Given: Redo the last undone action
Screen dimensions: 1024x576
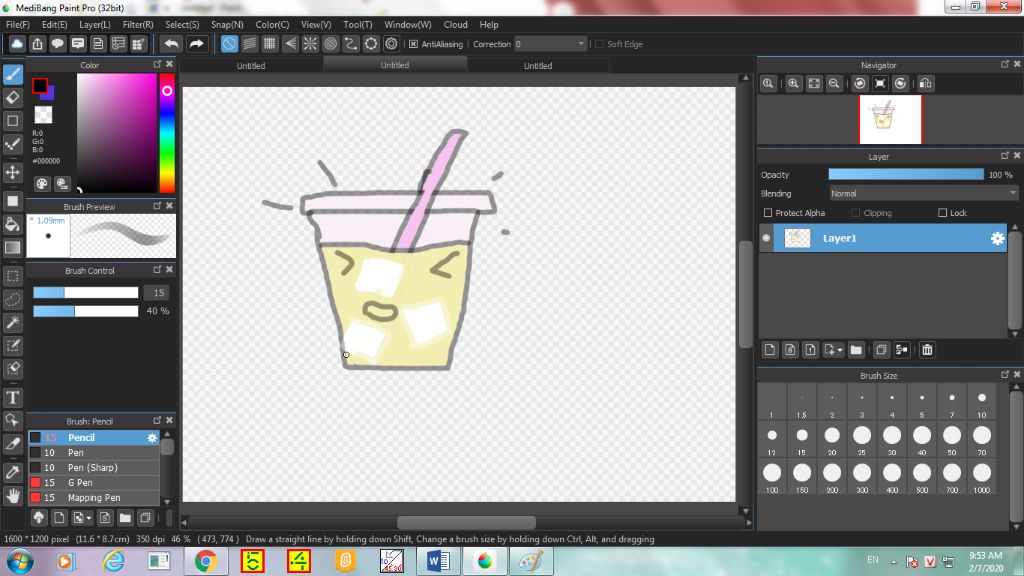Looking at the screenshot, I should (x=196, y=44).
